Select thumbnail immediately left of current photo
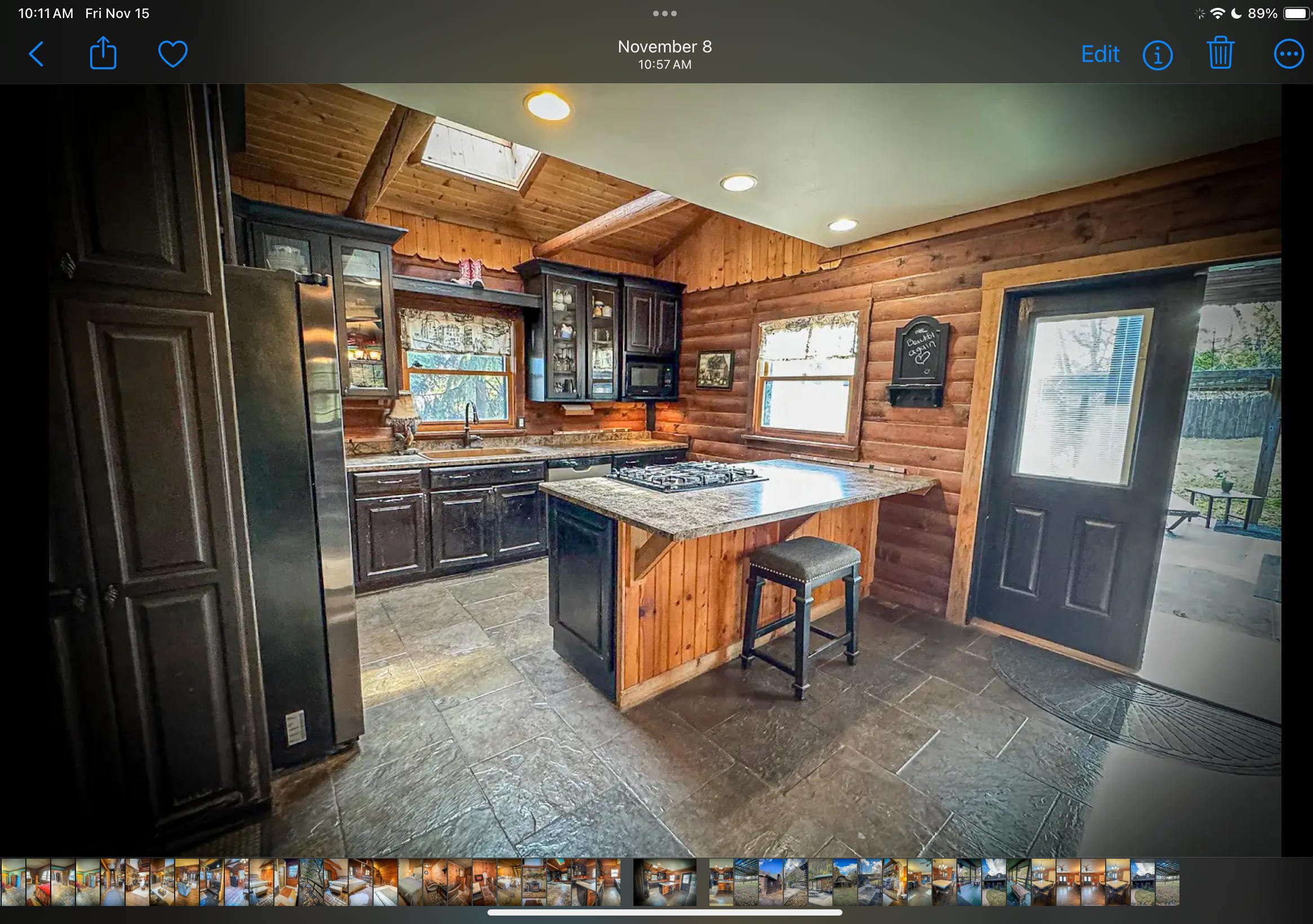Viewport: 1313px width, 924px height. tap(609, 882)
